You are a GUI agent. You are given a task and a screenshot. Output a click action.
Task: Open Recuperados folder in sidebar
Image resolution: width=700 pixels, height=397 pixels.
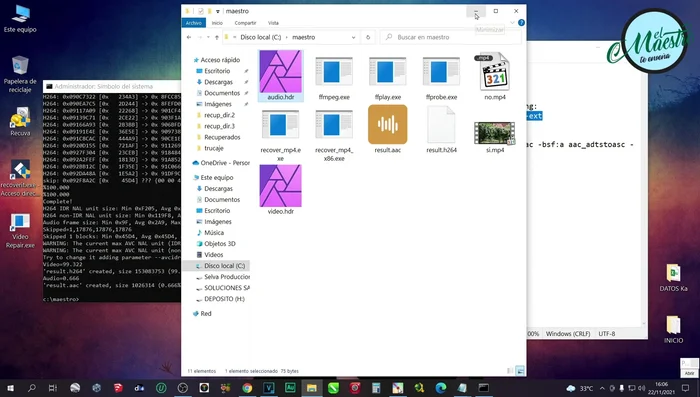(x=222, y=137)
